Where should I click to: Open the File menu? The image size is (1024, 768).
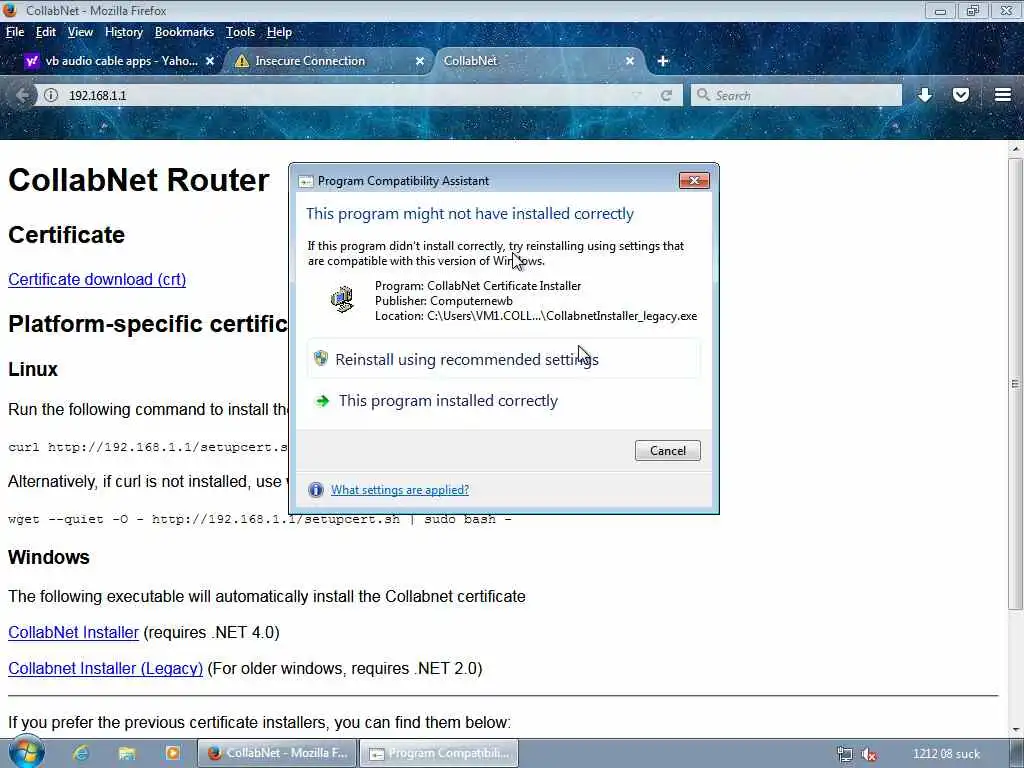click(15, 32)
